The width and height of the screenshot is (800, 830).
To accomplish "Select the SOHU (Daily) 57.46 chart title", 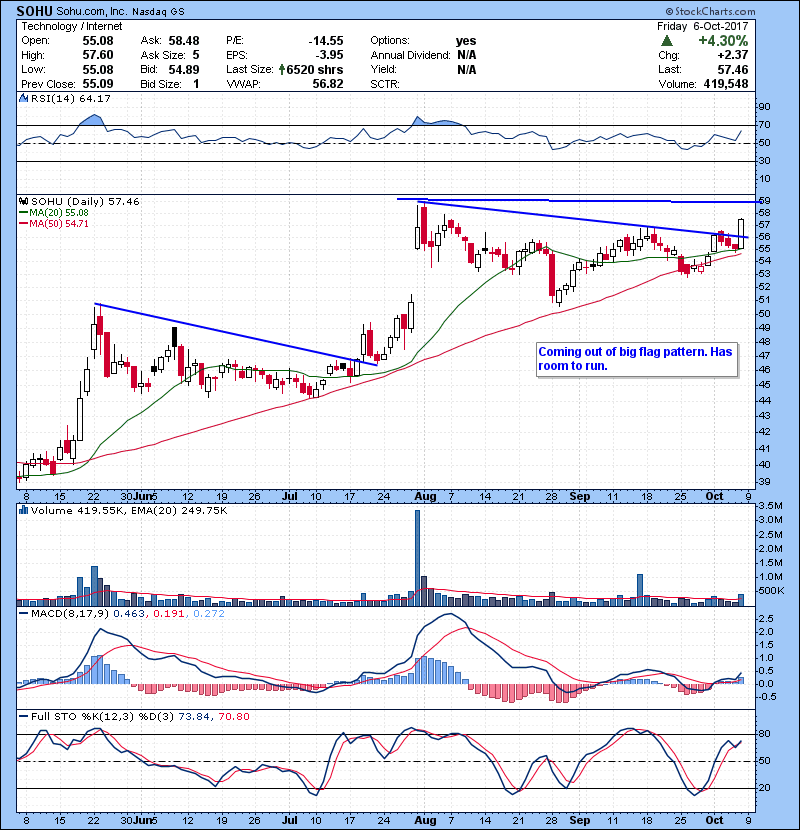I will pyautogui.click(x=85, y=202).
